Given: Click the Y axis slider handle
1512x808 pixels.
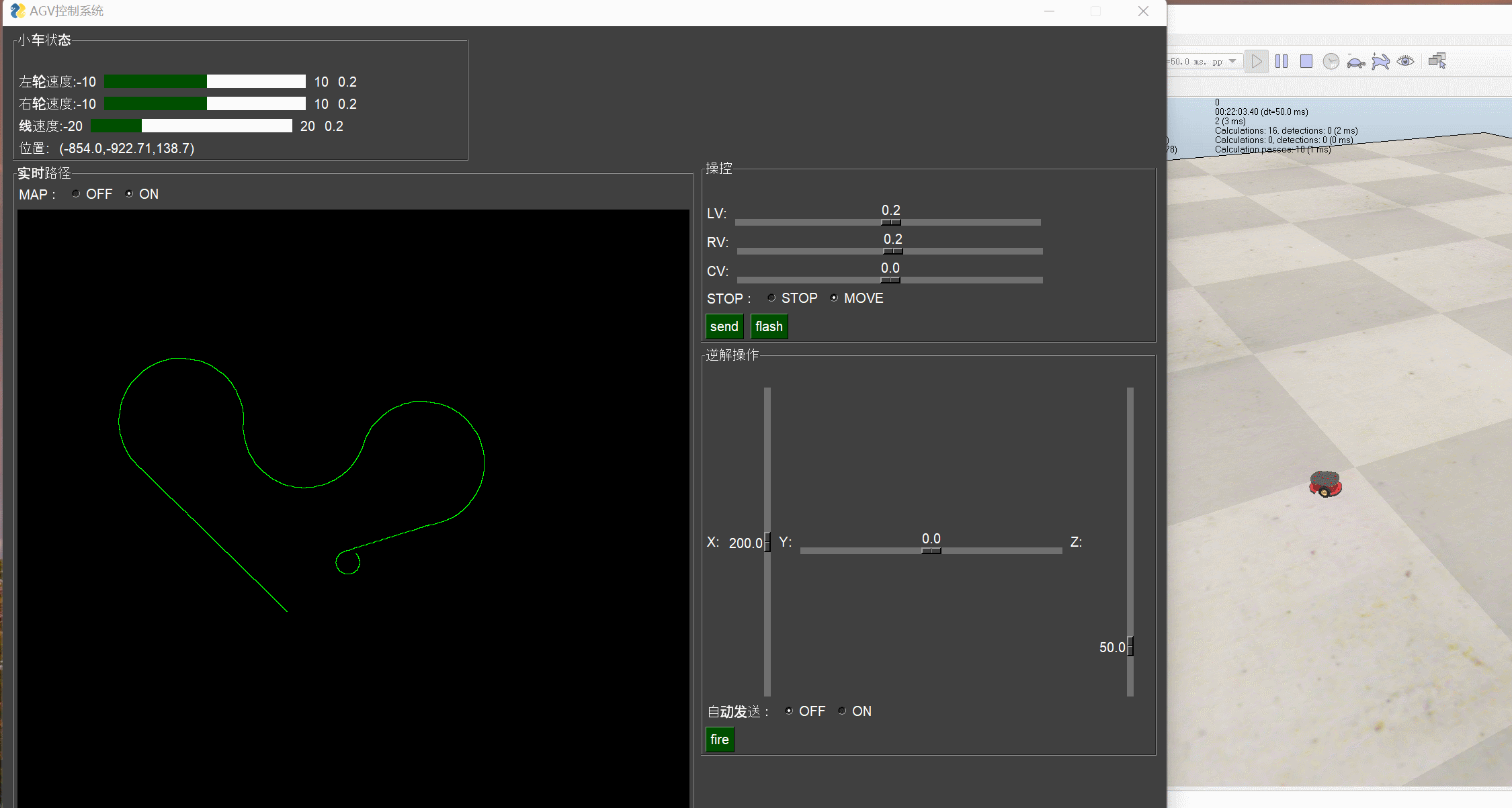Looking at the screenshot, I should click(931, 551).
